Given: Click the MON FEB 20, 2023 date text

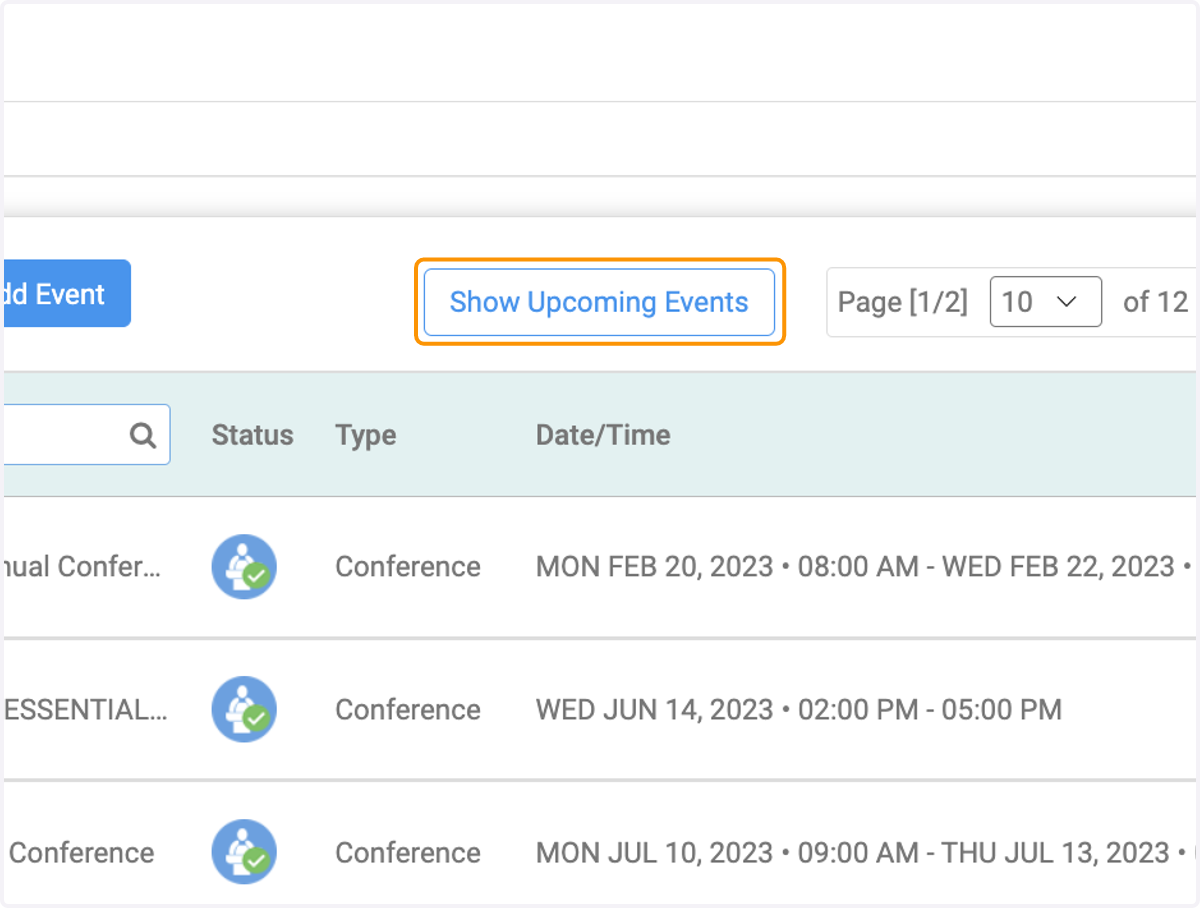Looking at the screenshot, I should pos(655,567).
